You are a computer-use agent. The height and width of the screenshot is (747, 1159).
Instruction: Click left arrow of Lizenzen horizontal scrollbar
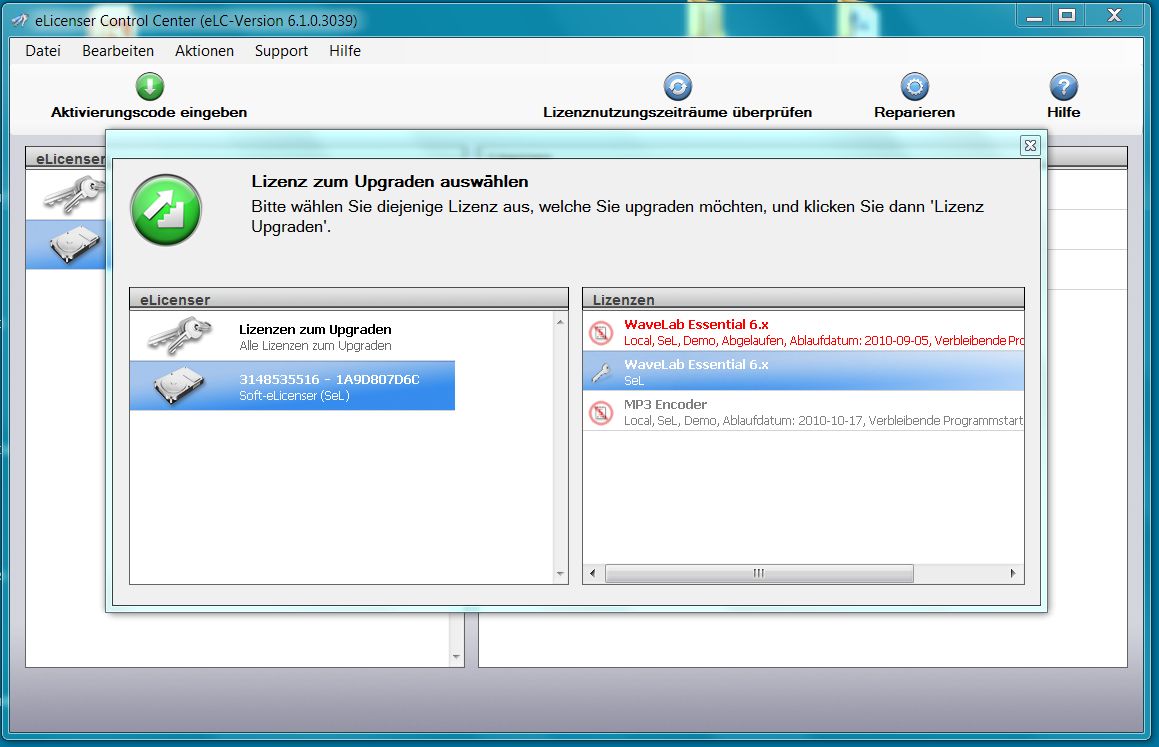click(x=593, y=573)
